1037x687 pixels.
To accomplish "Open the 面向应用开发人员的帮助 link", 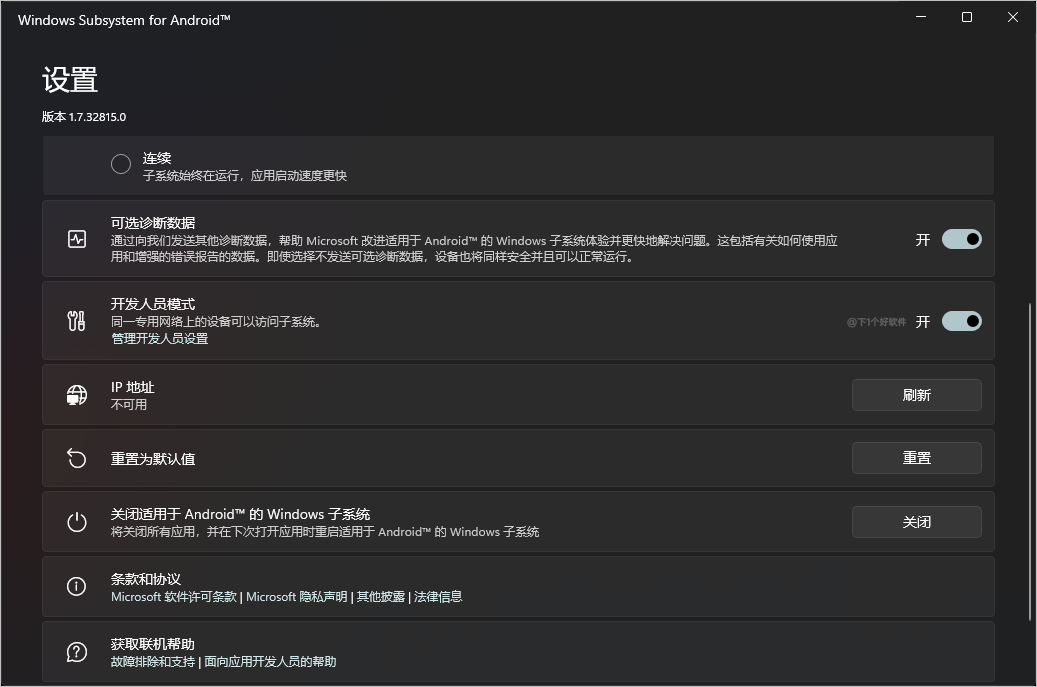I will point(270,662).
